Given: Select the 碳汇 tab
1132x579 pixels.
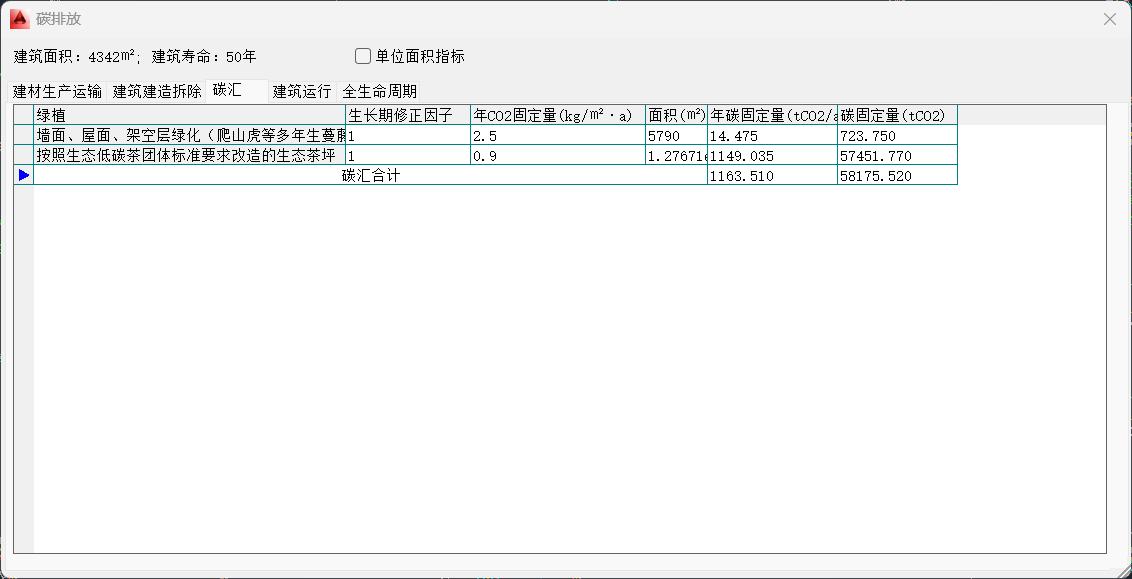Looking at the screenshot, I should [x=228, y=90].
